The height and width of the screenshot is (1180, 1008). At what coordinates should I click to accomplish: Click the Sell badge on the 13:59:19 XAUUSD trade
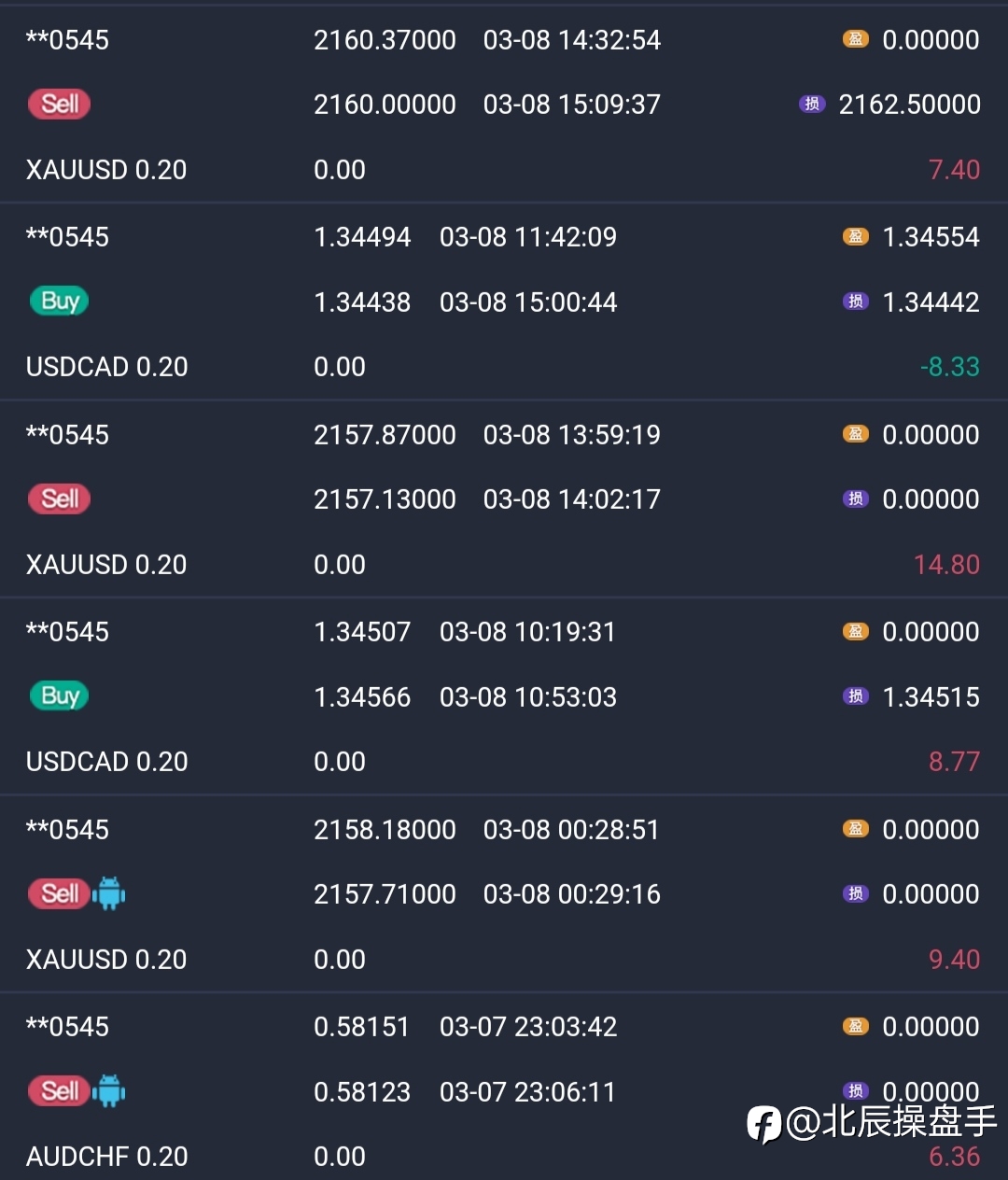(59, 499)
